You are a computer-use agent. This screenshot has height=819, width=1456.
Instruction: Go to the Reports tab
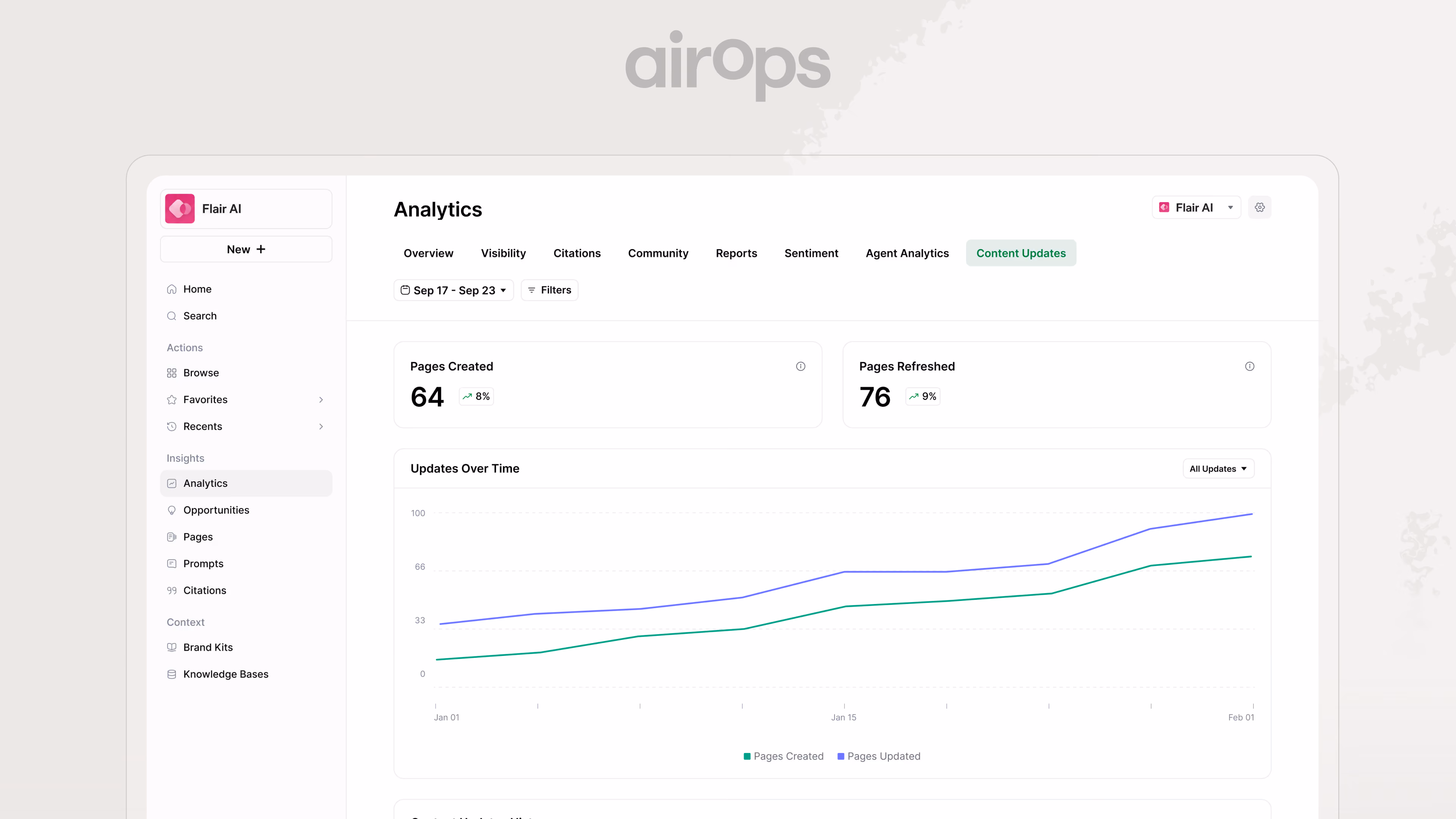coord(736,253)
